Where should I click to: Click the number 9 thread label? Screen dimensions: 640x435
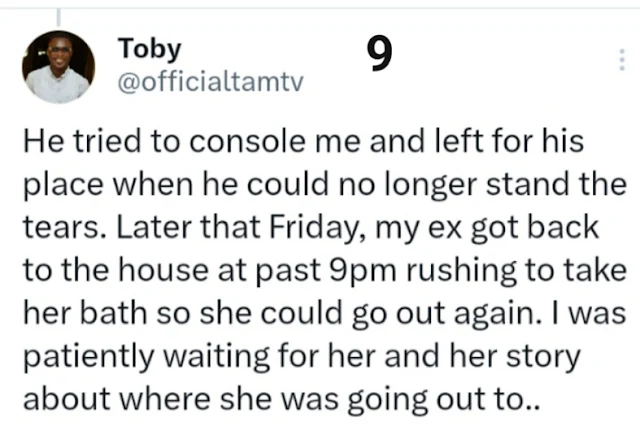coord(378,57)
